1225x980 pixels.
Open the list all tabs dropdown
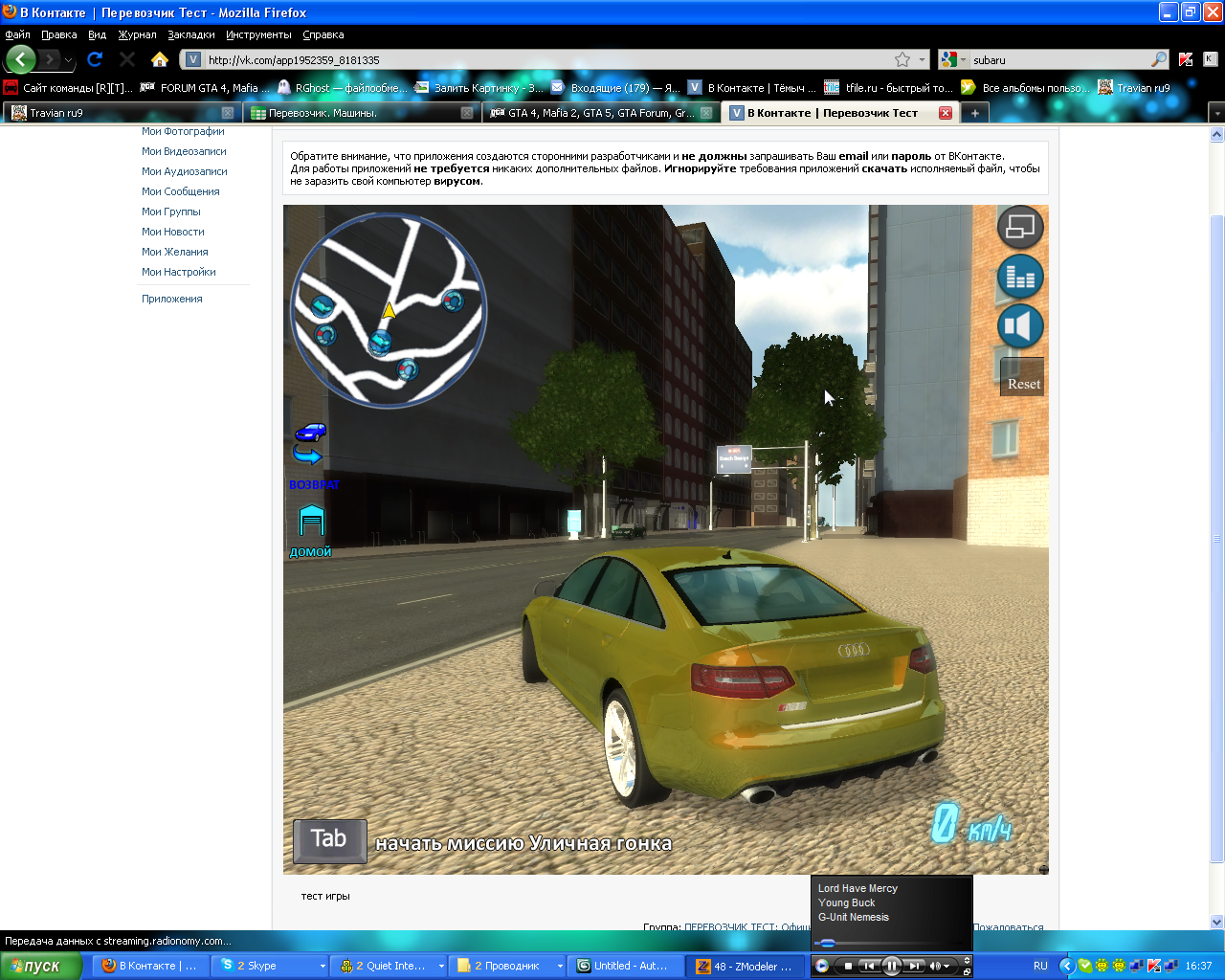point(1216,113)
